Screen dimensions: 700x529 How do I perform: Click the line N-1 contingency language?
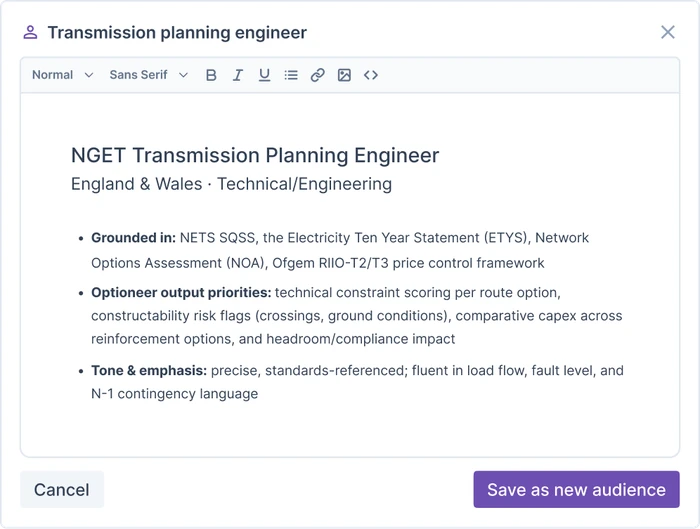175,394
